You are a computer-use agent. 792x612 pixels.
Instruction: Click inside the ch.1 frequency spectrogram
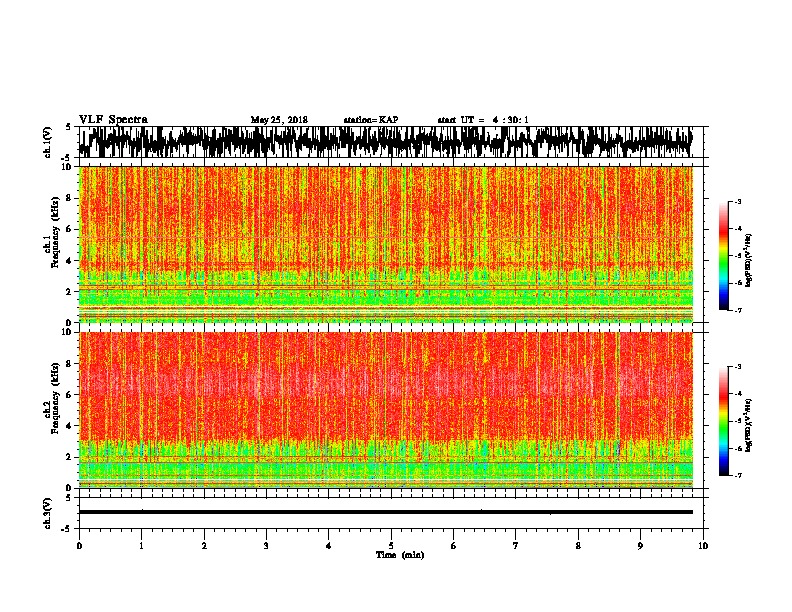pyautogui.click(x=386, y=244)
